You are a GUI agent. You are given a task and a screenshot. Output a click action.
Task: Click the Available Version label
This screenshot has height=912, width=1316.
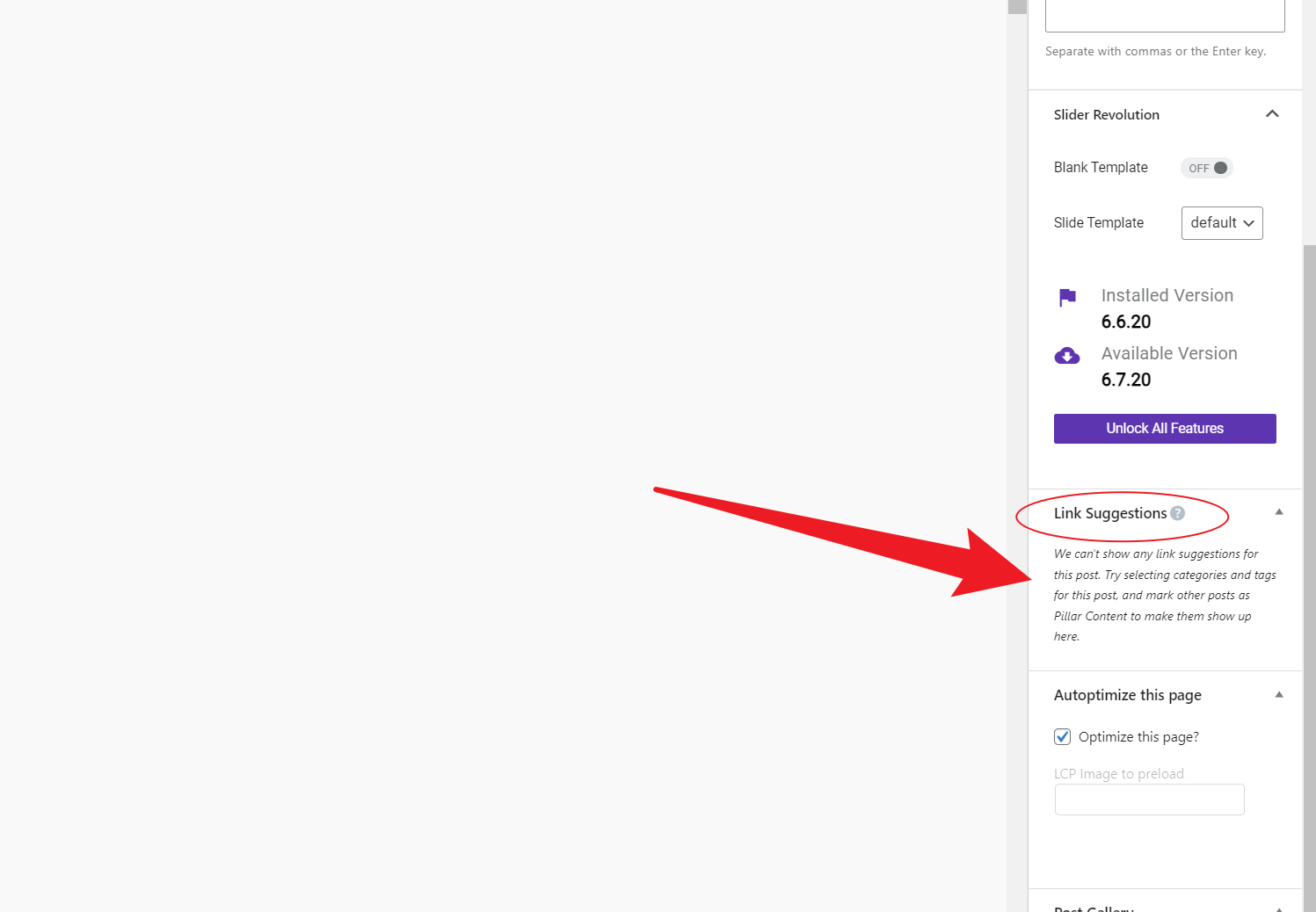[x=1169, y=354]
